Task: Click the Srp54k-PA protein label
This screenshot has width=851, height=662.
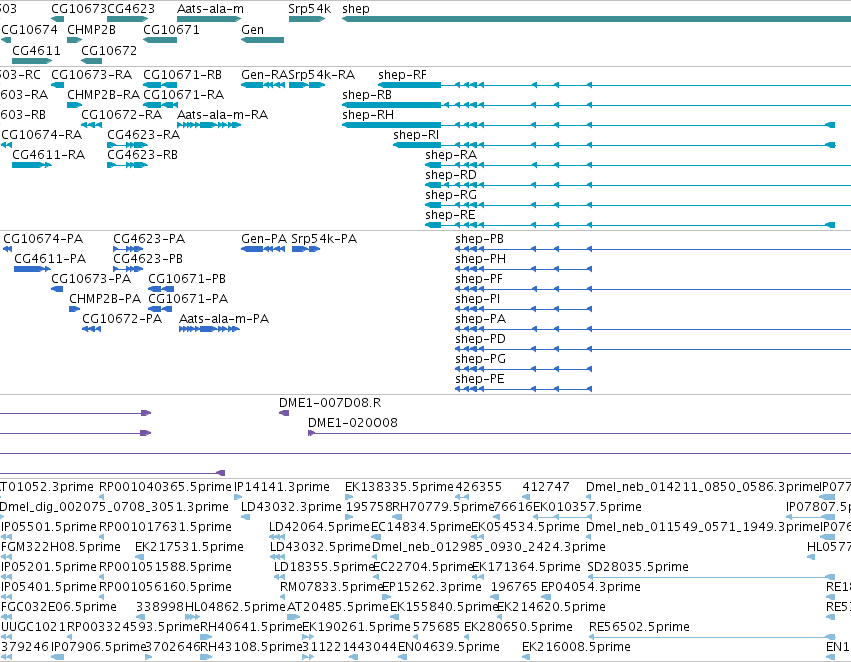Action: [324, 239]
